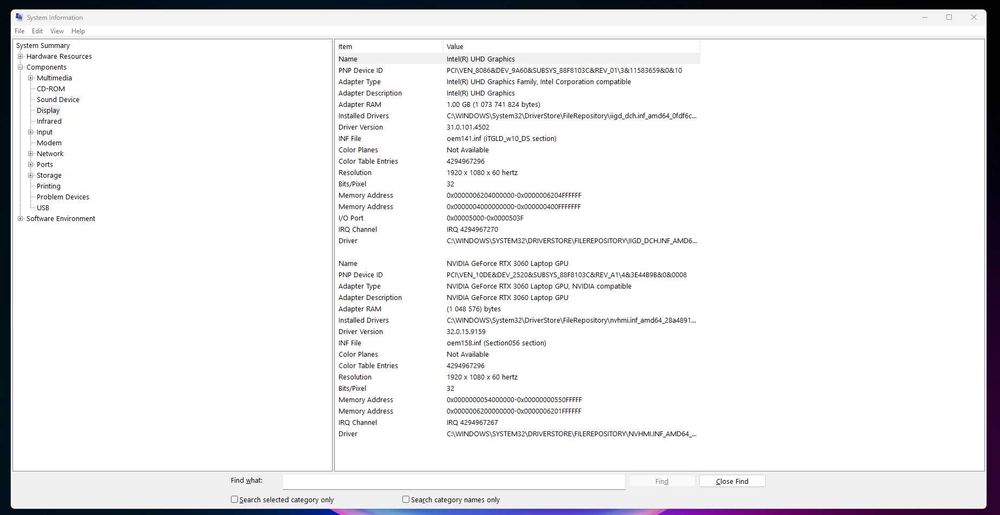Image resolution: width=1000 pixels, height=515 pixels.
Task: Select the Display tree item
Action: pos(48,110)
